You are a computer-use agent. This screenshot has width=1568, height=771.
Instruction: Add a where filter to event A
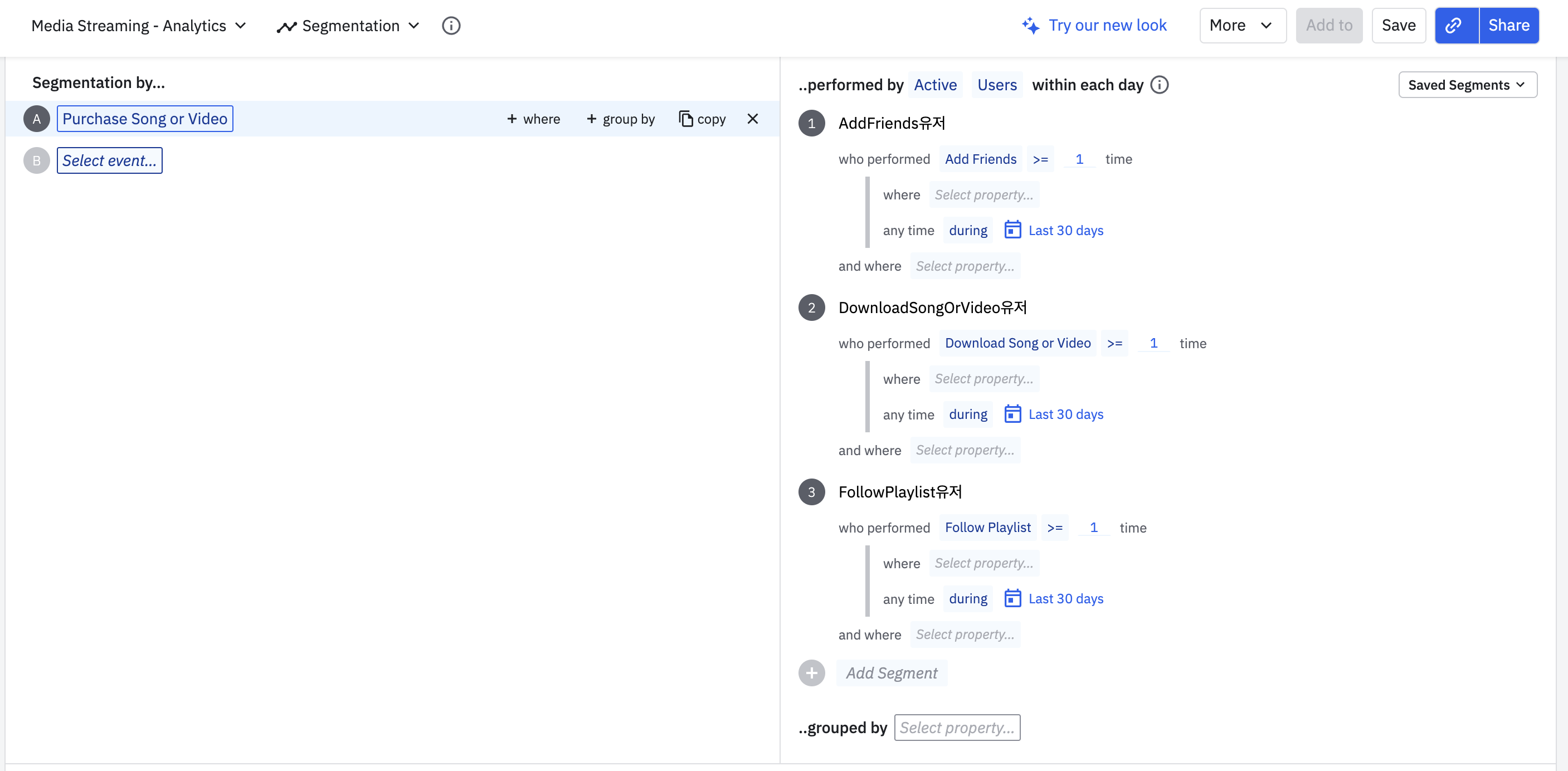(533, 119)
